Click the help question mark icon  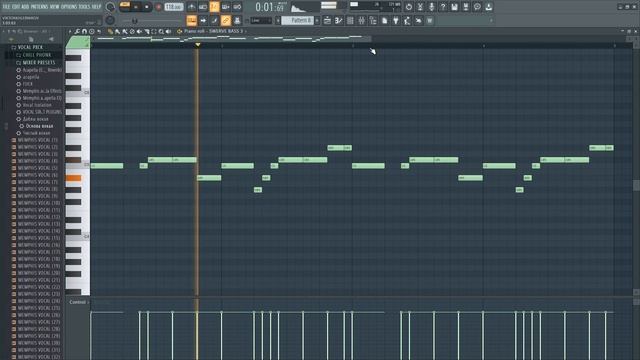pyautogui.click(x=443, y=7)
